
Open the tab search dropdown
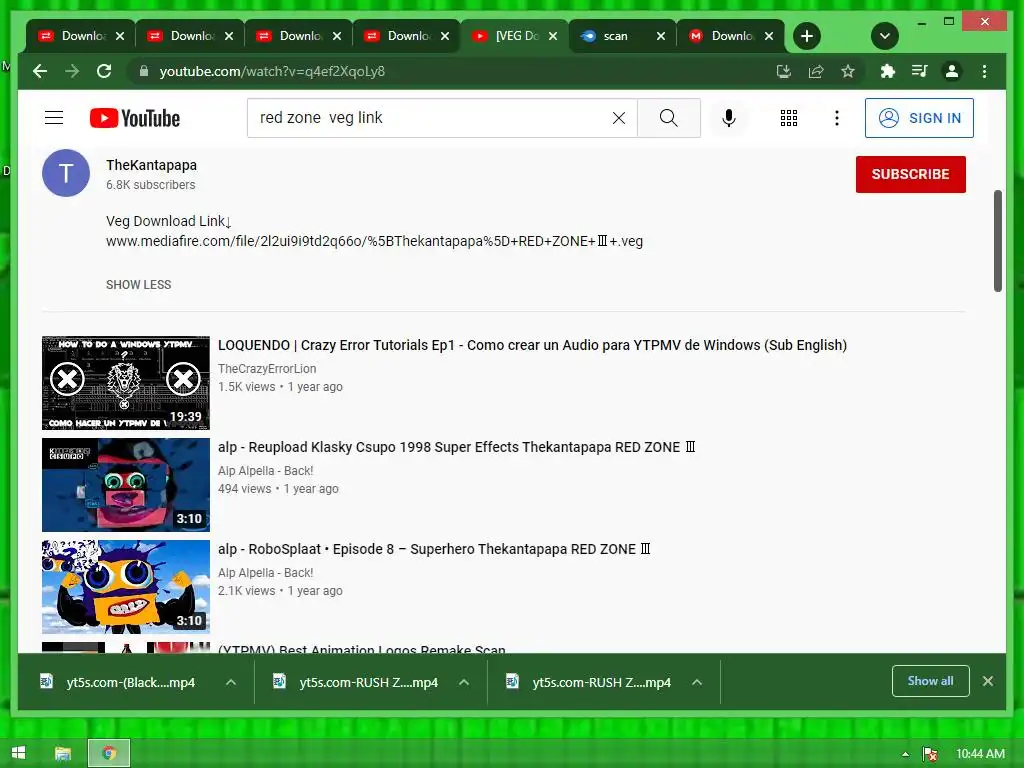[x=885, y=36]
